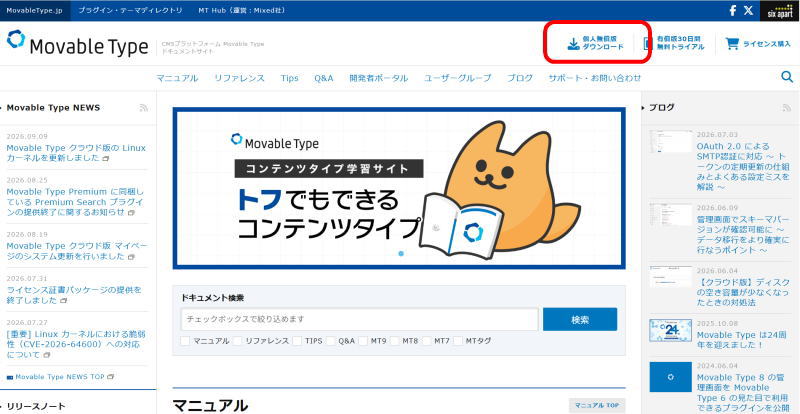Click the Movable Type NEWS sidebar heading
The height and width of the screenshot is (414, 800).
coord(53,108)
